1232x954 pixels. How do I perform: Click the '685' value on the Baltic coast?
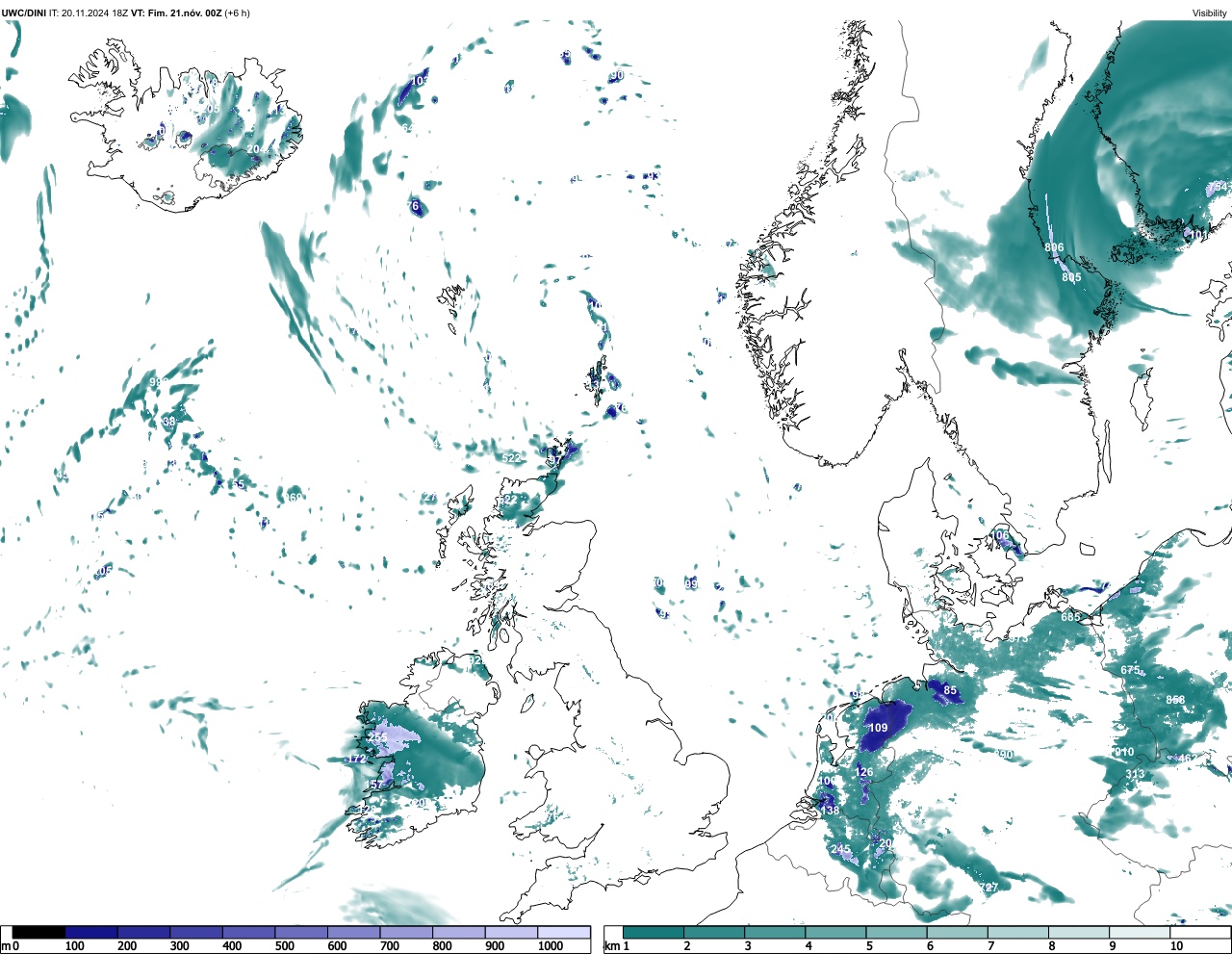[x=1070, y=617]
